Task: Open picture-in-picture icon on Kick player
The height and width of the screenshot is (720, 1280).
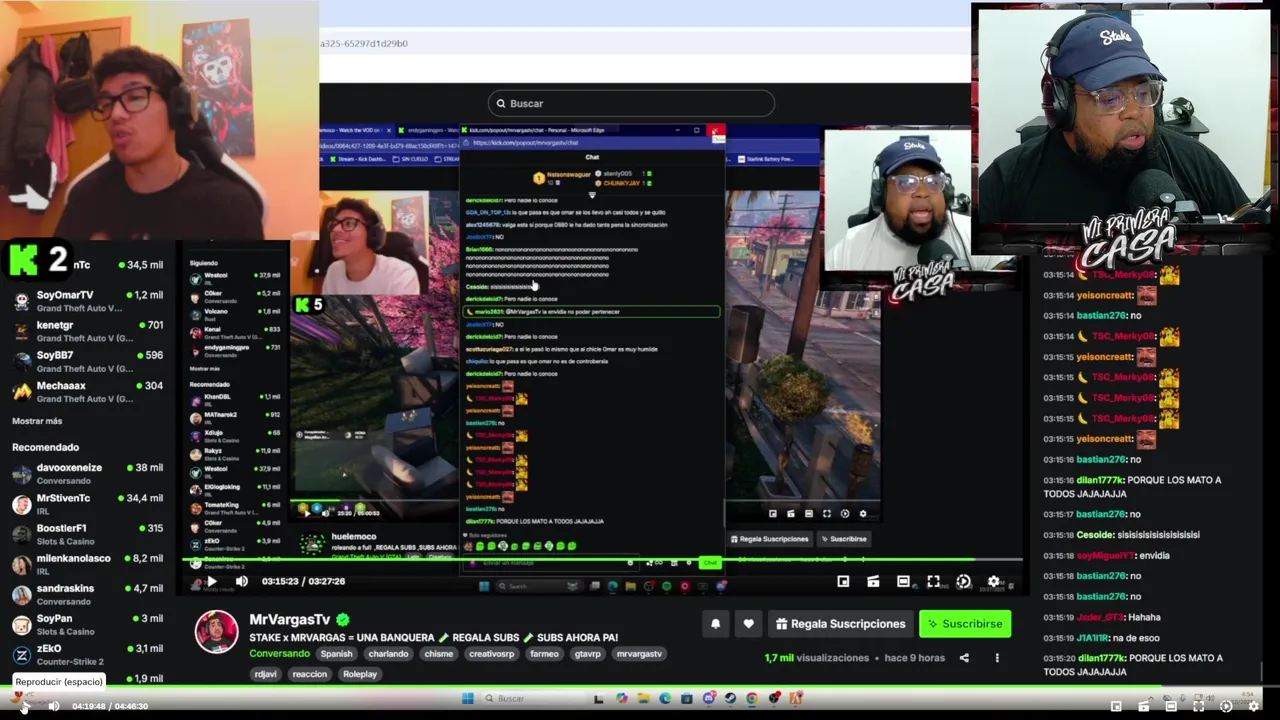Action: tap(843, 581)
